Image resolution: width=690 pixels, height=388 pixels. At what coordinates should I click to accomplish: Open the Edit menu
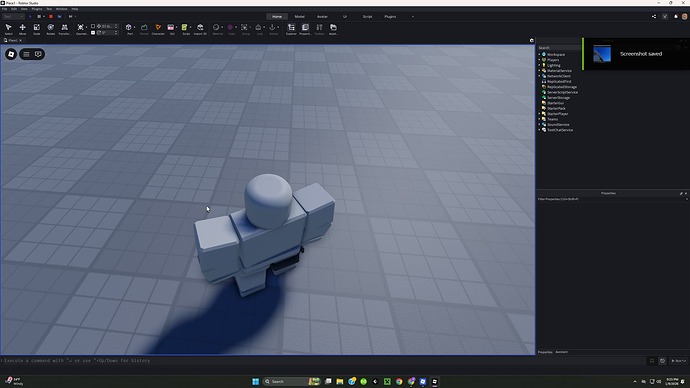(14, 9)
